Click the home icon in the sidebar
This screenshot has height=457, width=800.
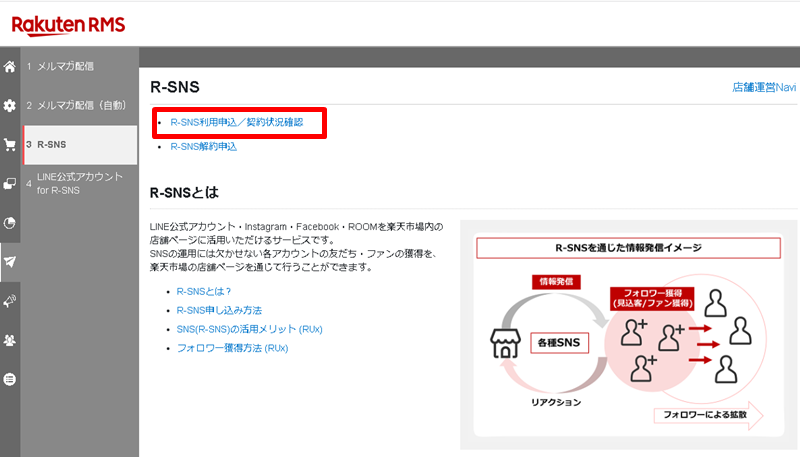[10, 66]
